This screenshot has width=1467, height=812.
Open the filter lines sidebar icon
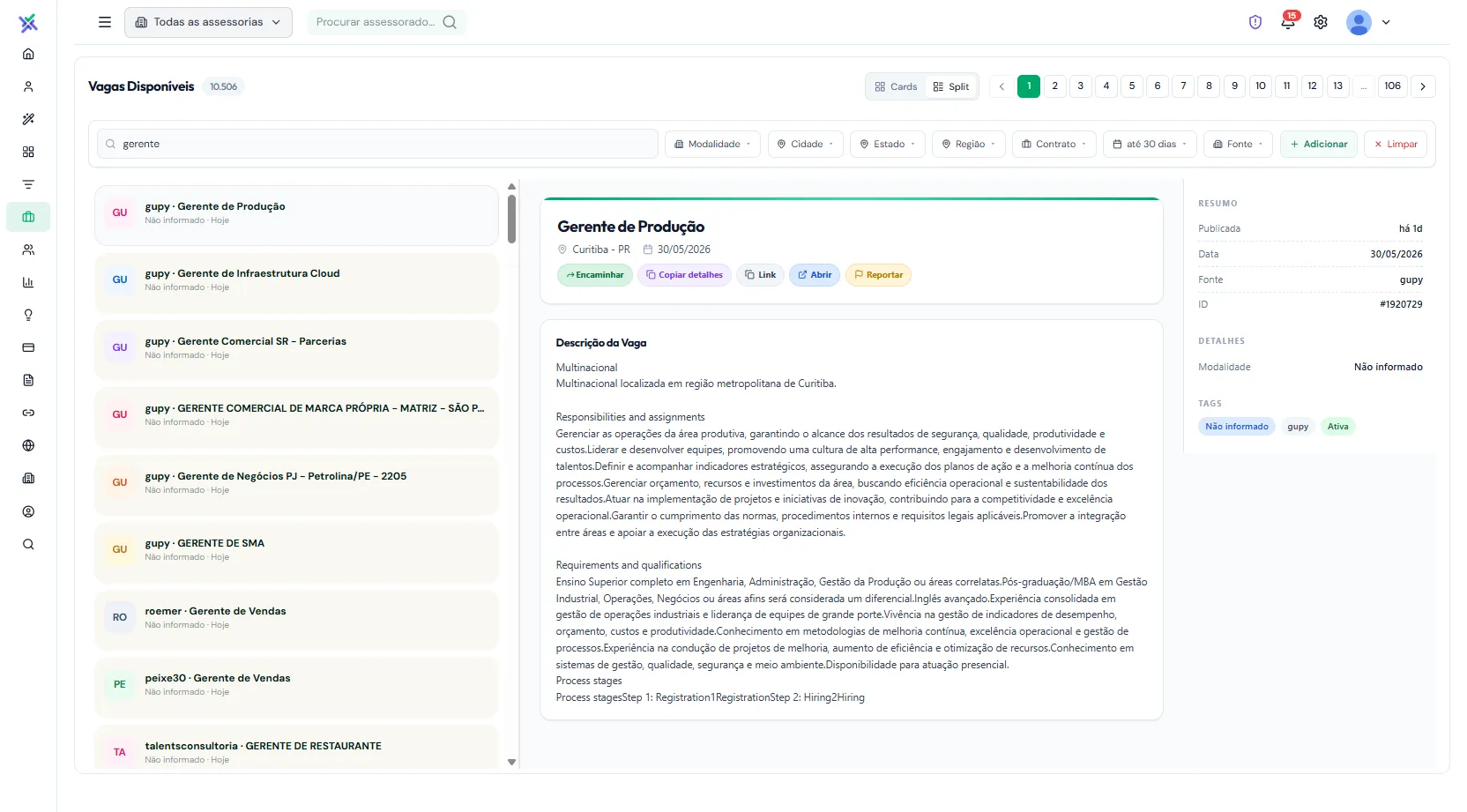28,184
